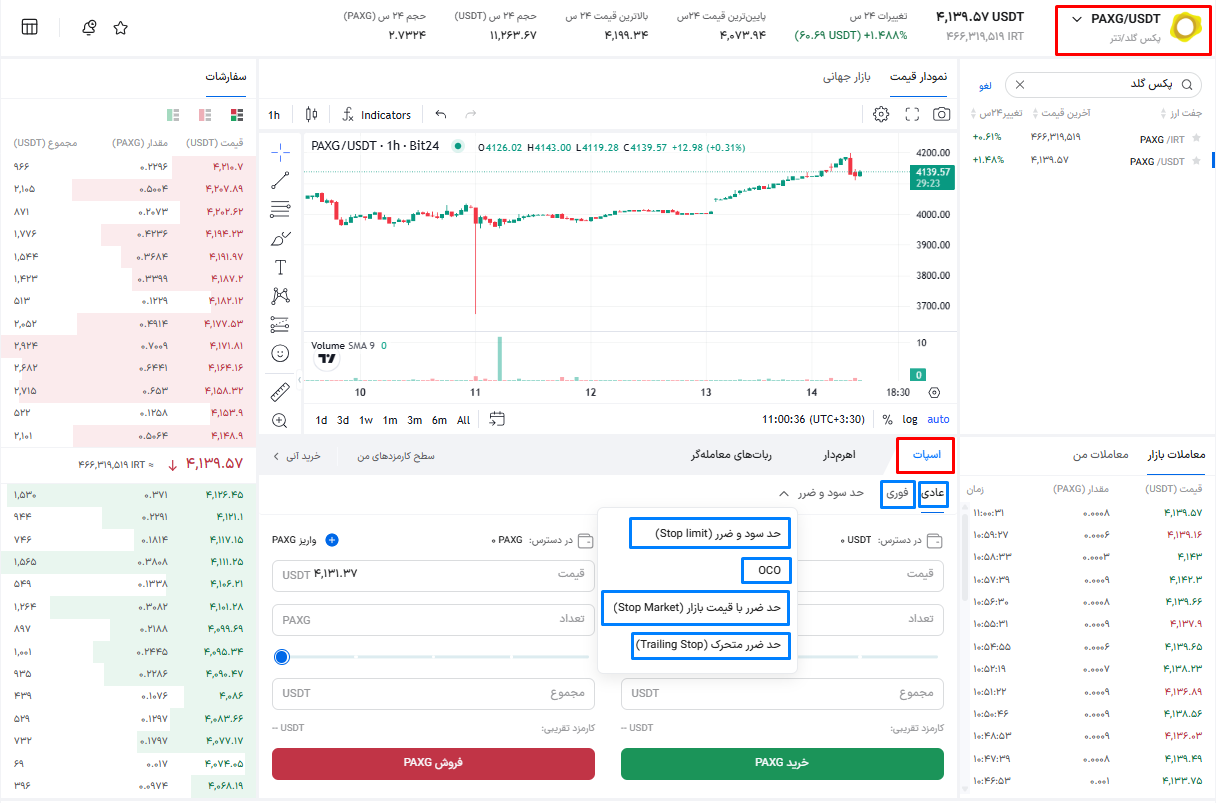Choose OCO from order type menu

pos(768,571)
